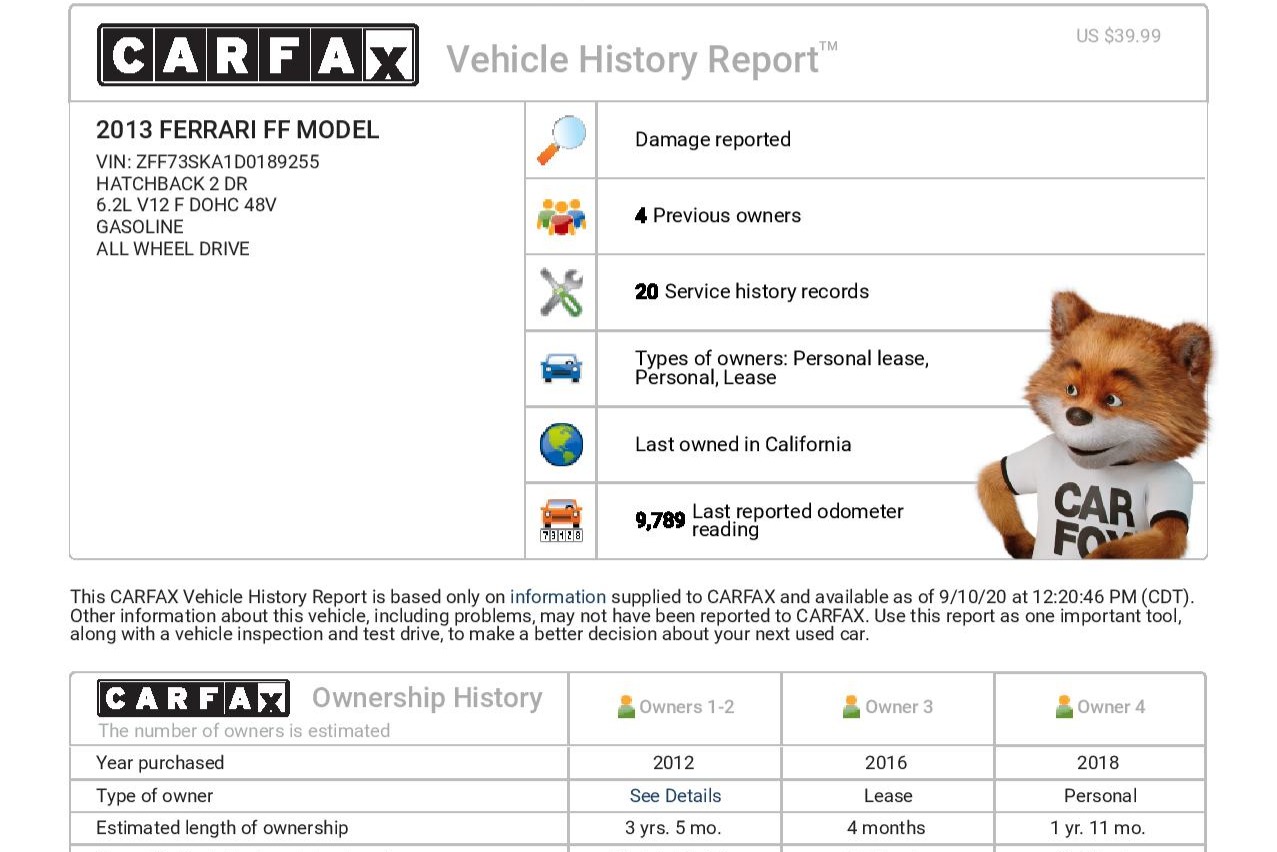Click the Owners 1-2 person icon
Image resolution: width=1277 pixels, height=852 pixels.
tap(626, 707)
